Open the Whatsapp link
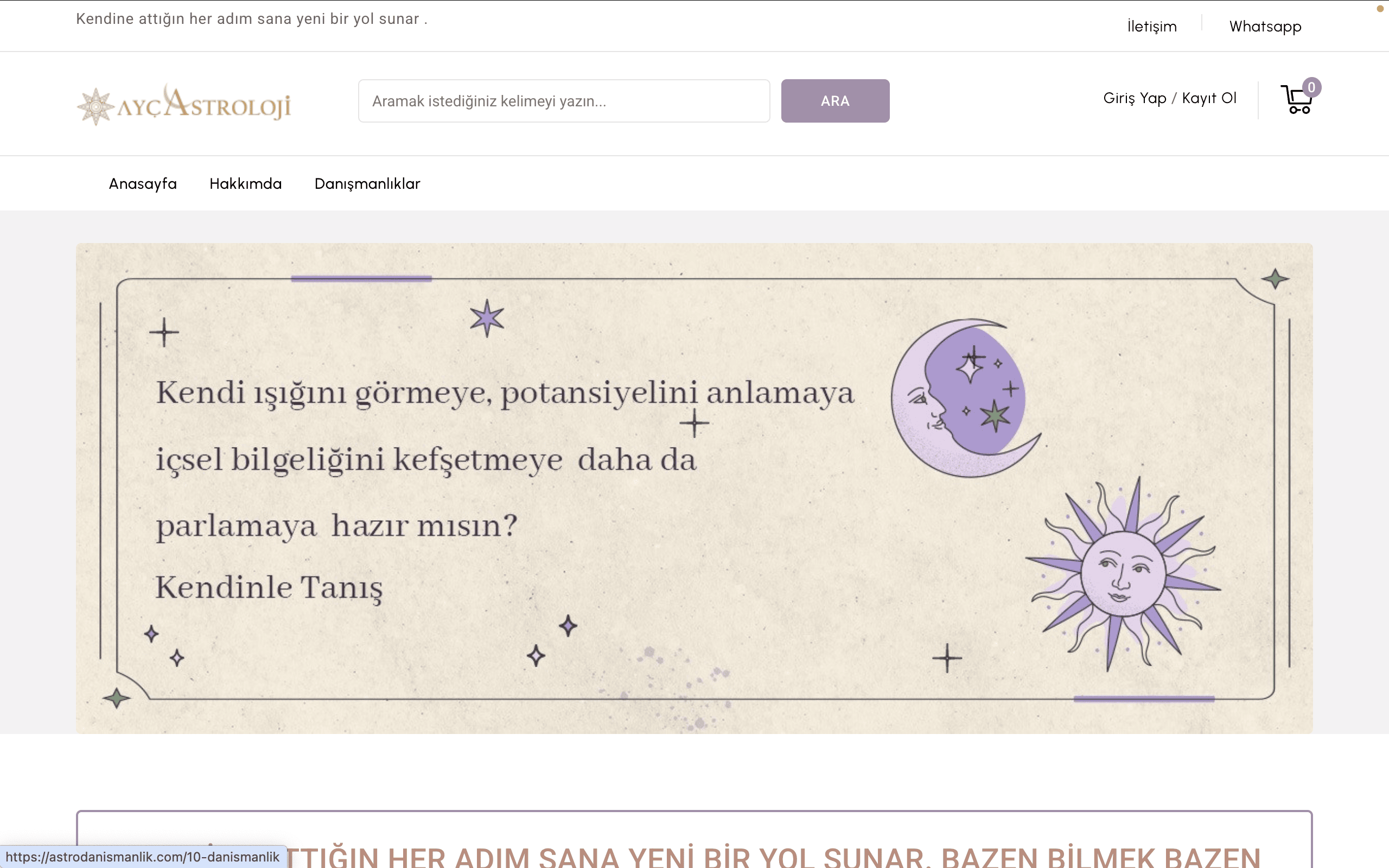The height and width of the screenshot is (868, 1389). tap(1265, 26)
